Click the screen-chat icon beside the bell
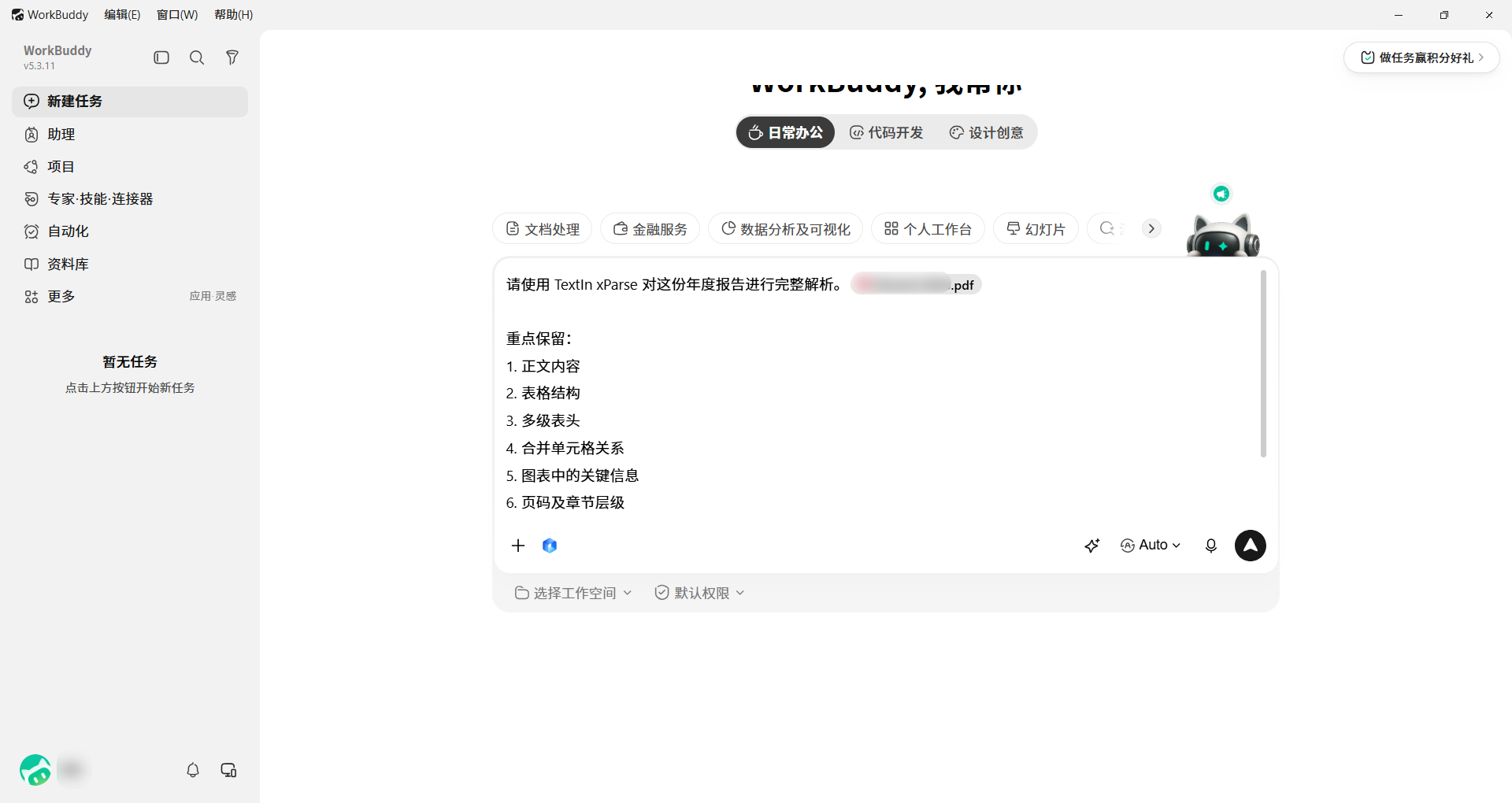This screenshot has width=1512, height=803. click(229, 770)
